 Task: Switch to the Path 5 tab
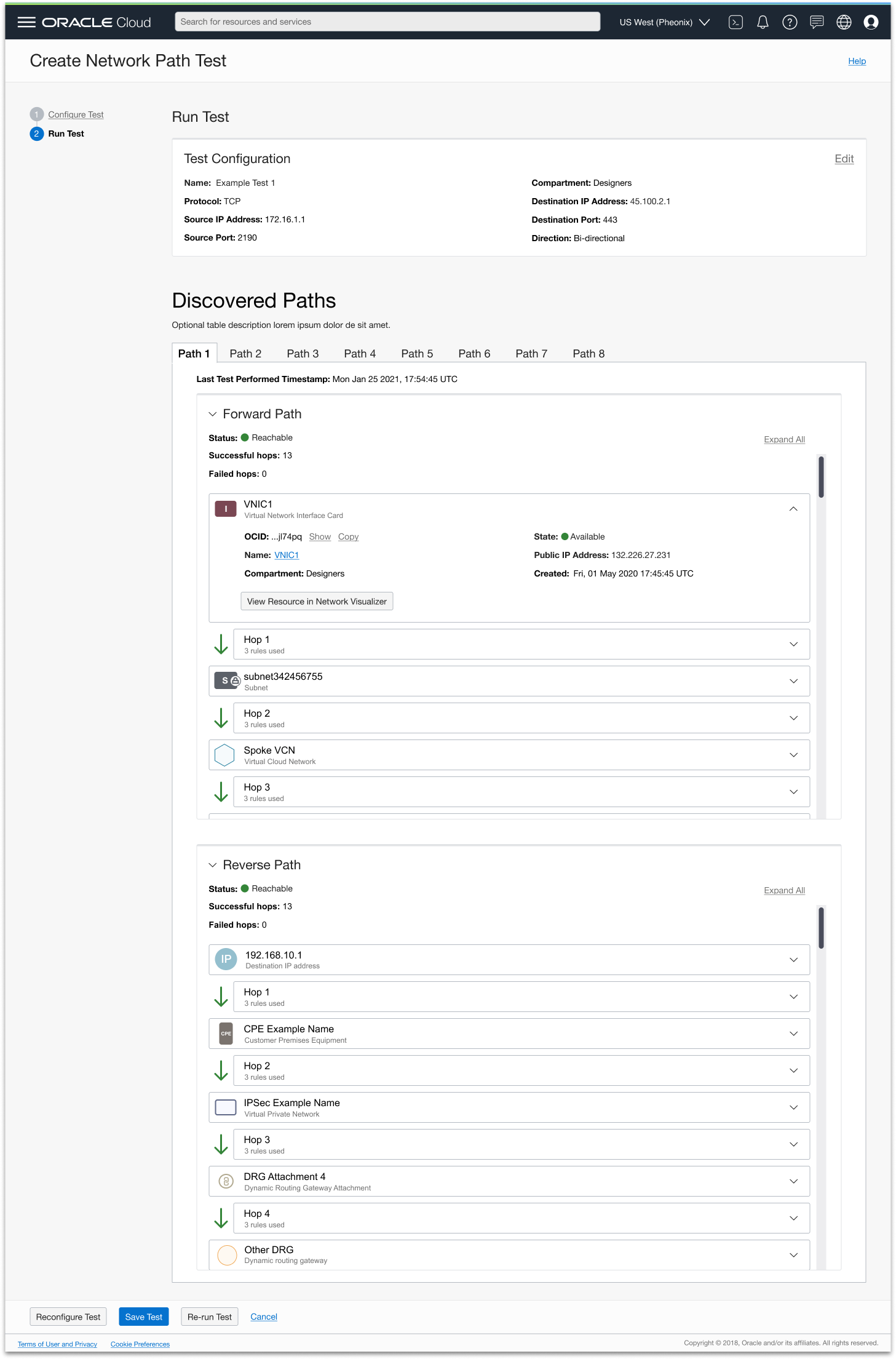(x=417, y=354)
